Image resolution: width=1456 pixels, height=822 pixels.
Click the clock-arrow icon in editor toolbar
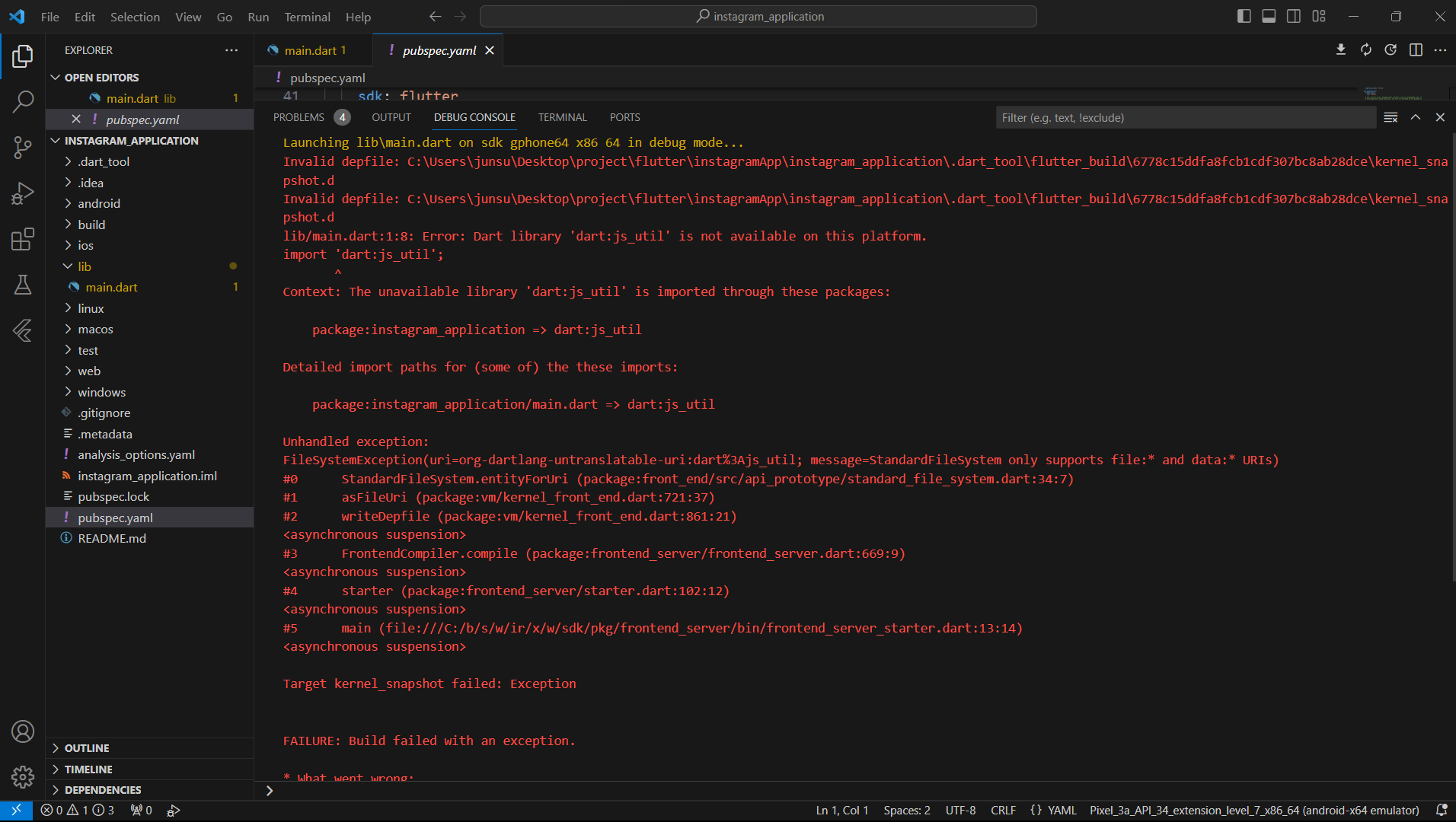click(1391, 50)
